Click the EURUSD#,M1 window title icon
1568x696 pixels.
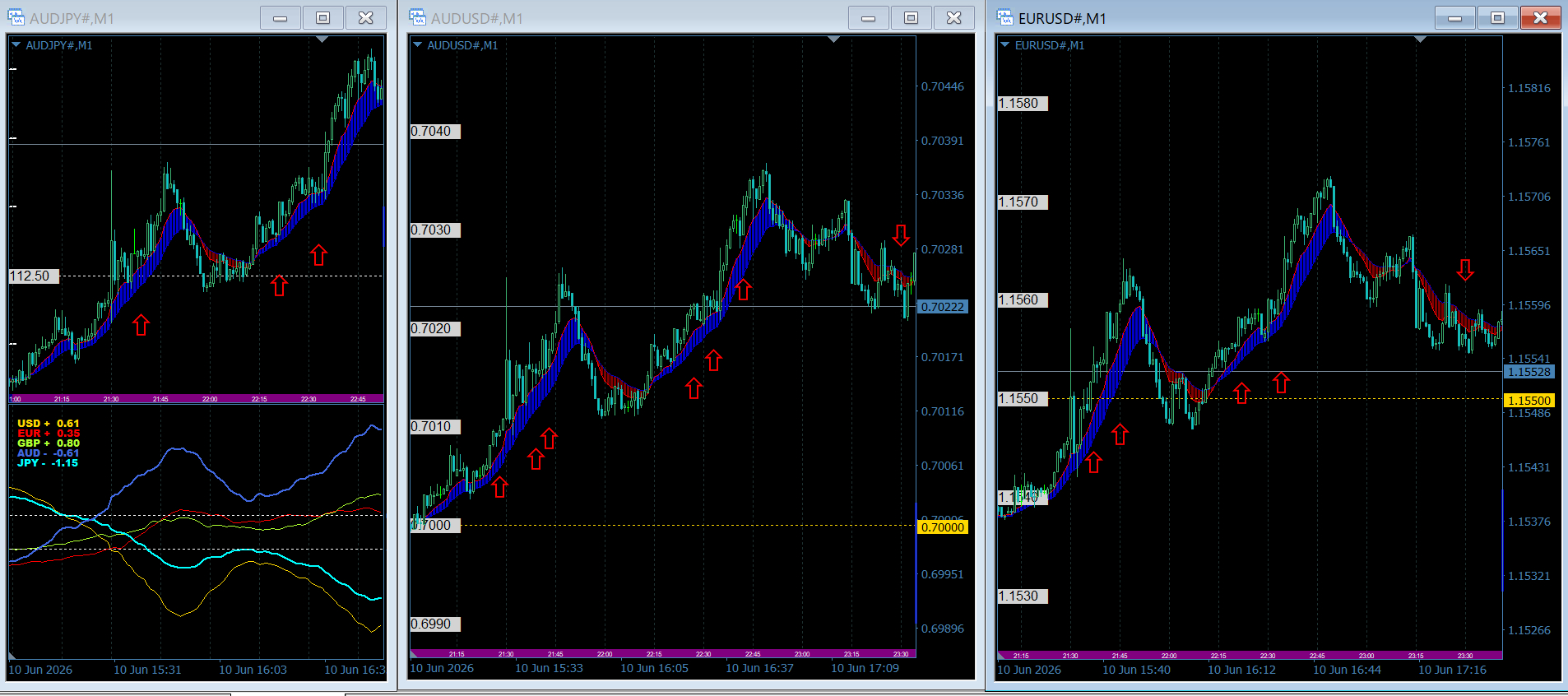1005,17
